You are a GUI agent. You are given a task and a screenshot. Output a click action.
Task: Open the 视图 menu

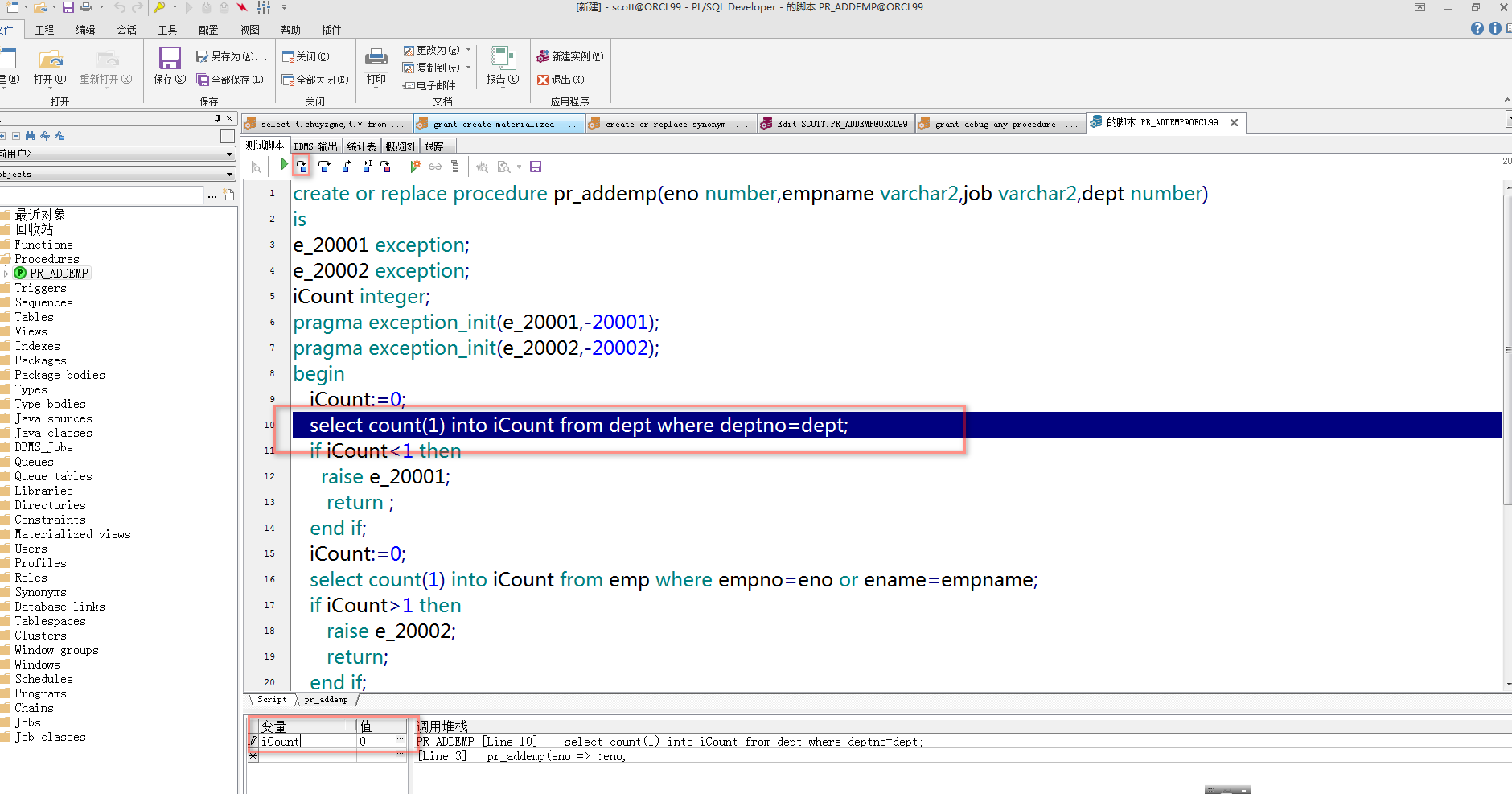[x=249, y=30]
